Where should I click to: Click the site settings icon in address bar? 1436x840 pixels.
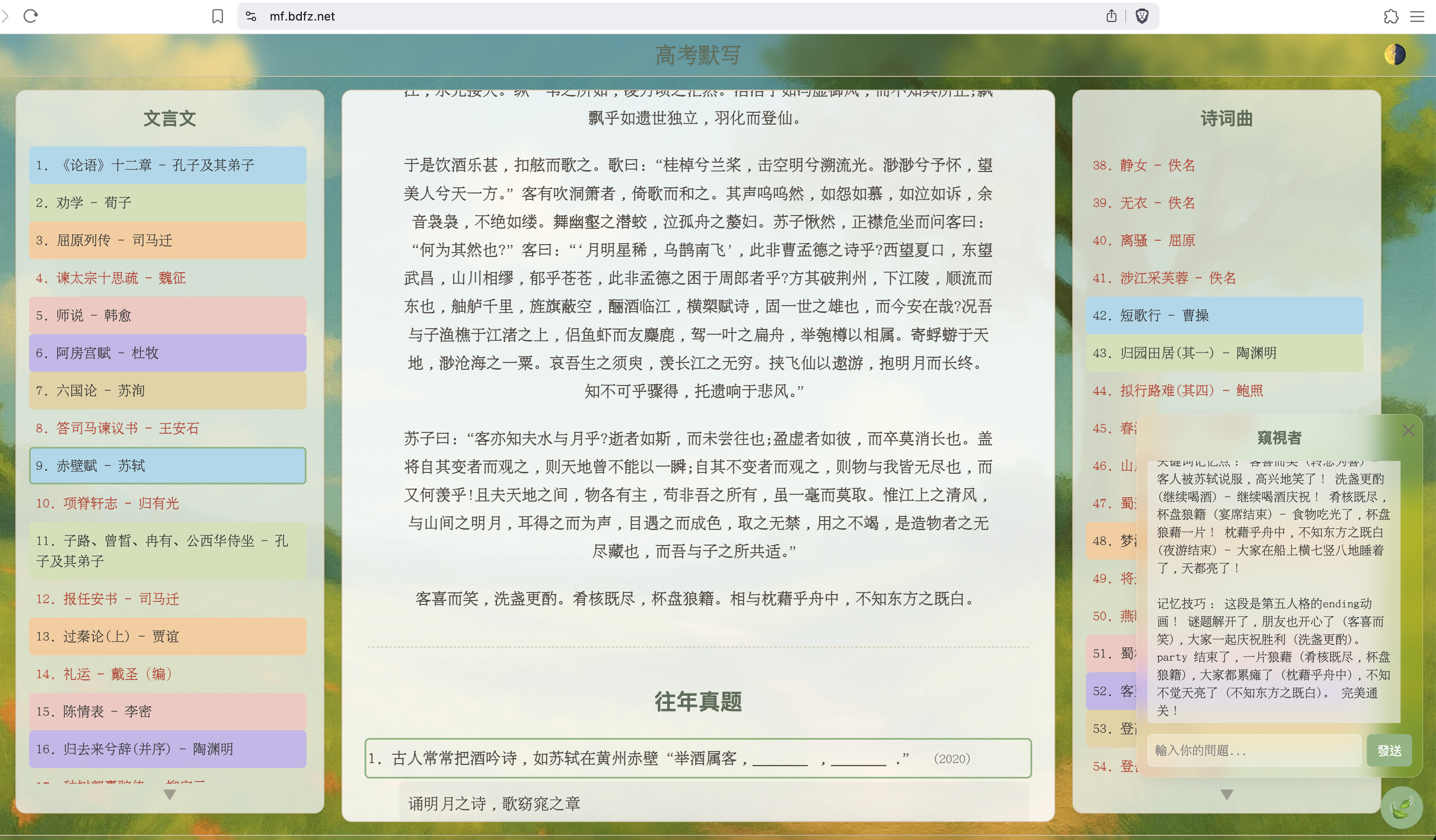coord(251,16)
